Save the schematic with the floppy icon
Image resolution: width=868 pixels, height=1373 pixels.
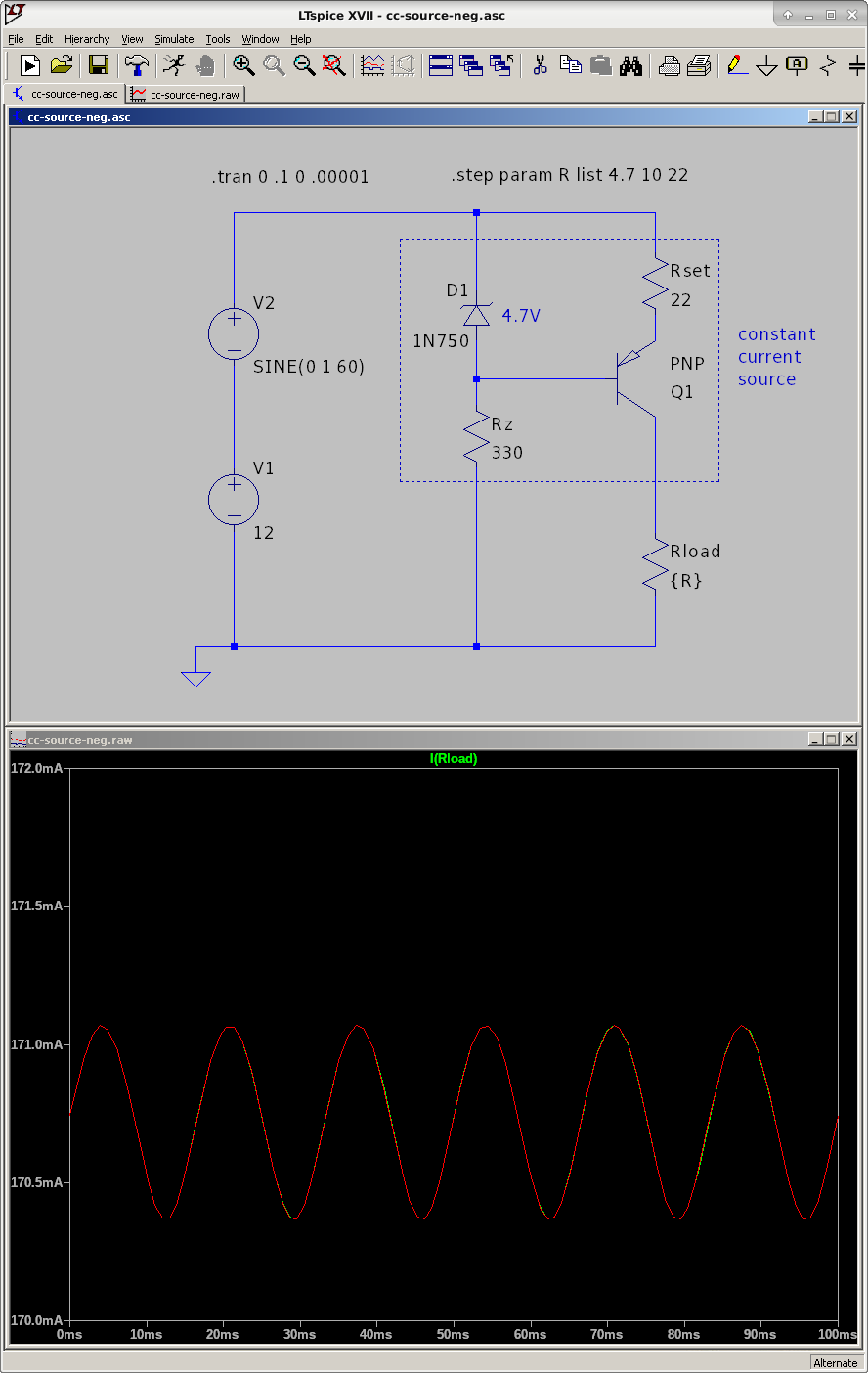pos(99,66)
